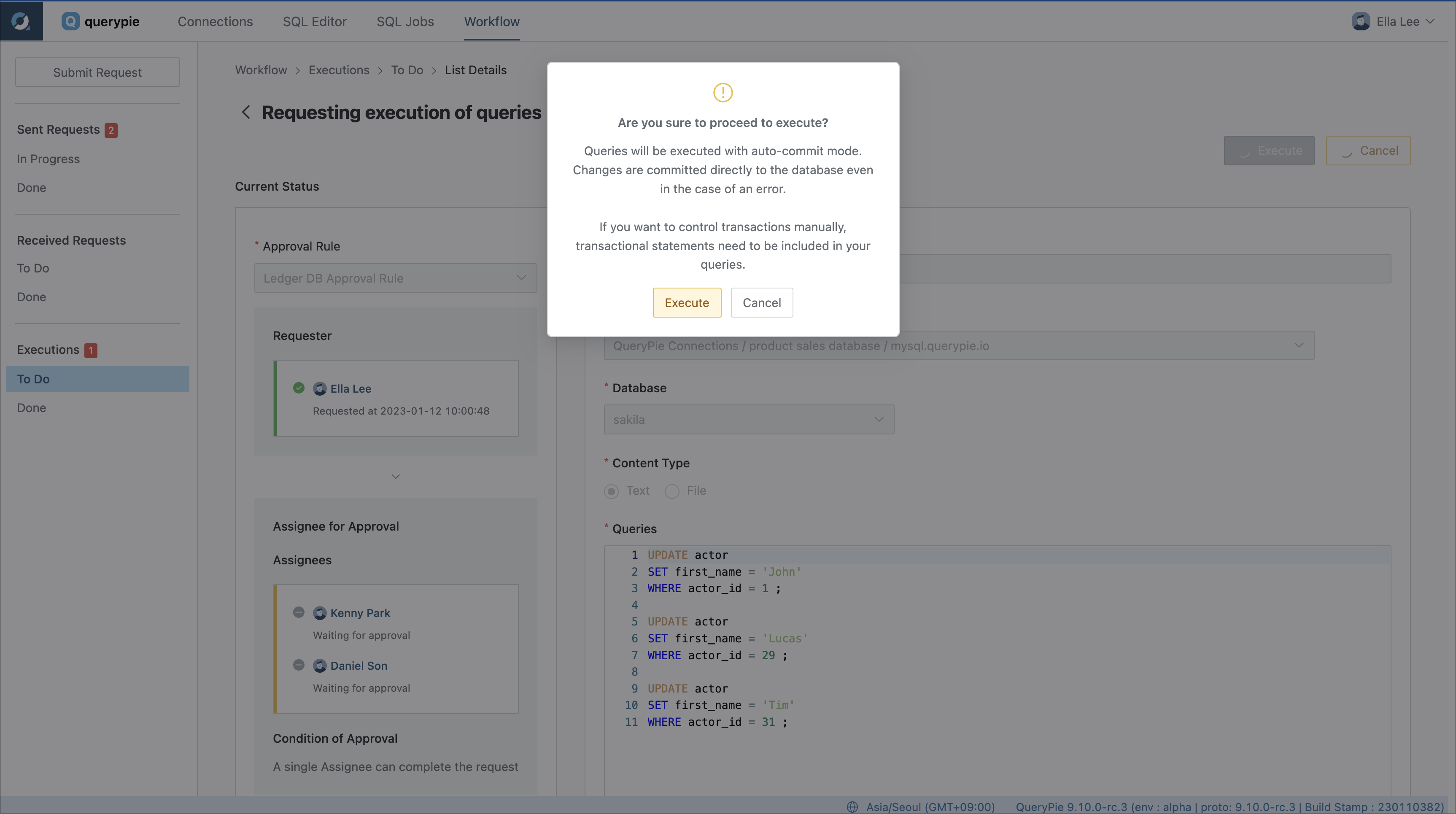
Task: Click the Sent Requests count badge
Action: pos(111,130)
